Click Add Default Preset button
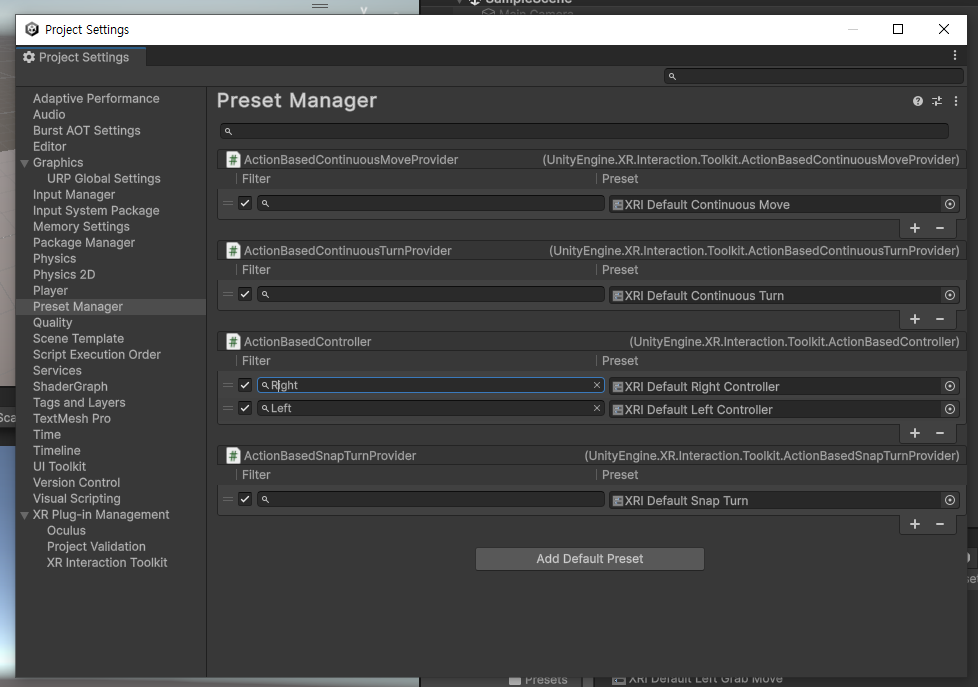 pos(589,559)
